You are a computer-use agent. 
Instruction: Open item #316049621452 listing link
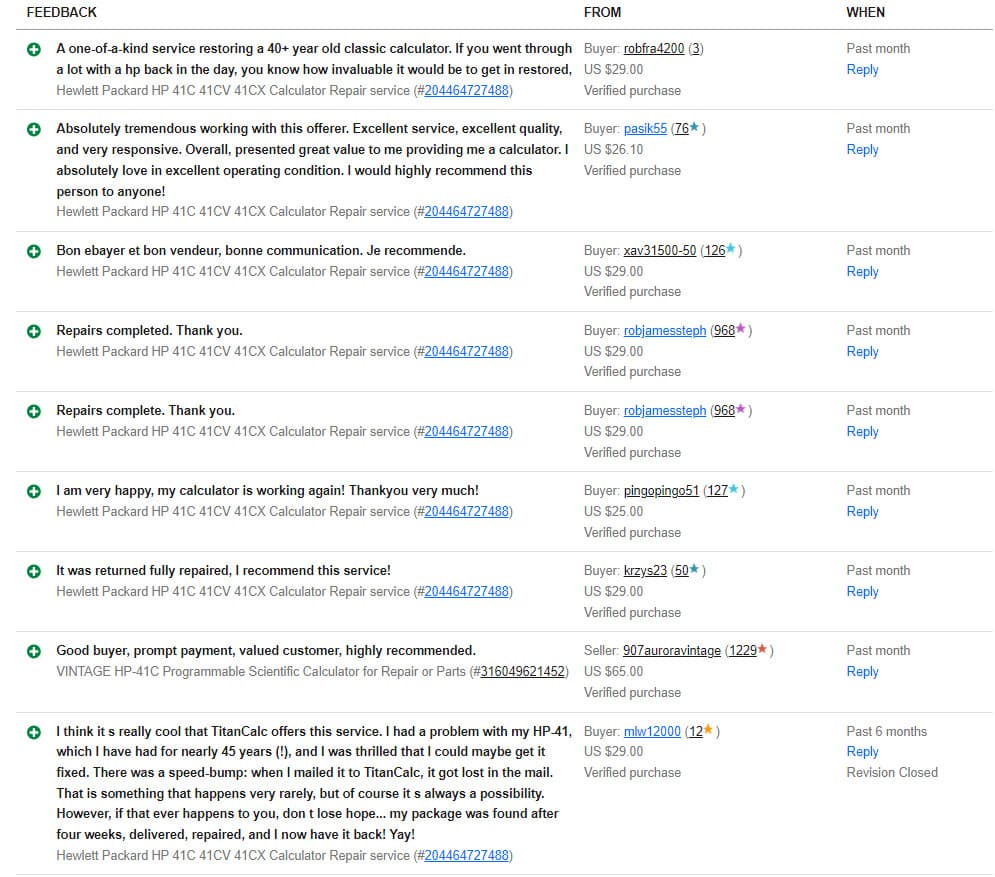click(x=522, y=672)
